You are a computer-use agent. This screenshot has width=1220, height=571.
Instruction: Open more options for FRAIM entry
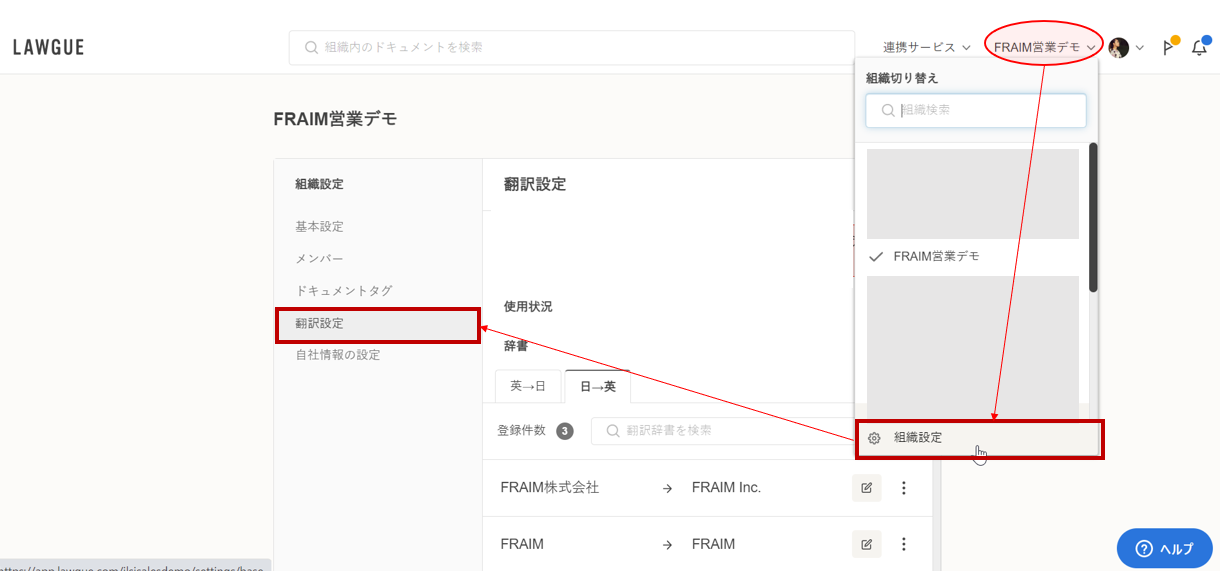click(x=904, y=544)
